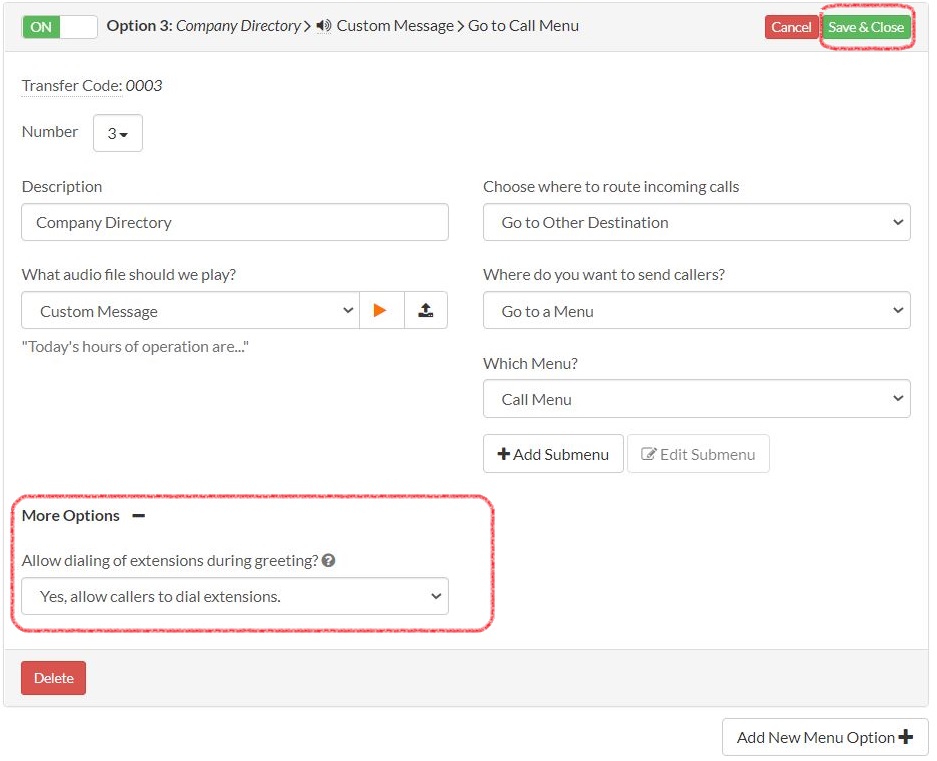Open the Which Menu dropdown showing Call Menu
937x761 pixels.
tap(696, 398)
